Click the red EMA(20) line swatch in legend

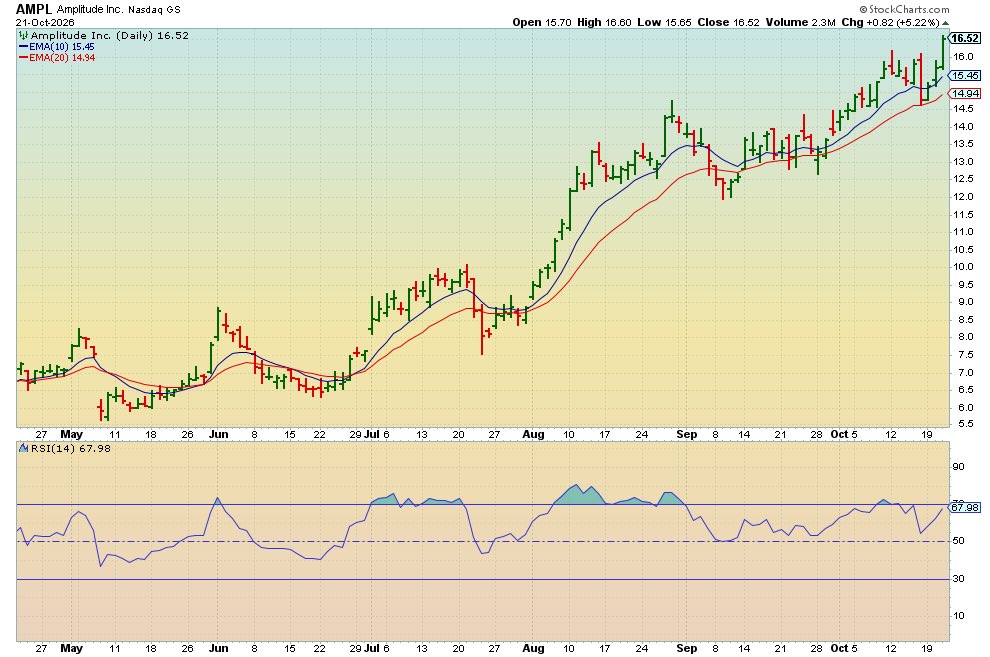coord(23,57)
